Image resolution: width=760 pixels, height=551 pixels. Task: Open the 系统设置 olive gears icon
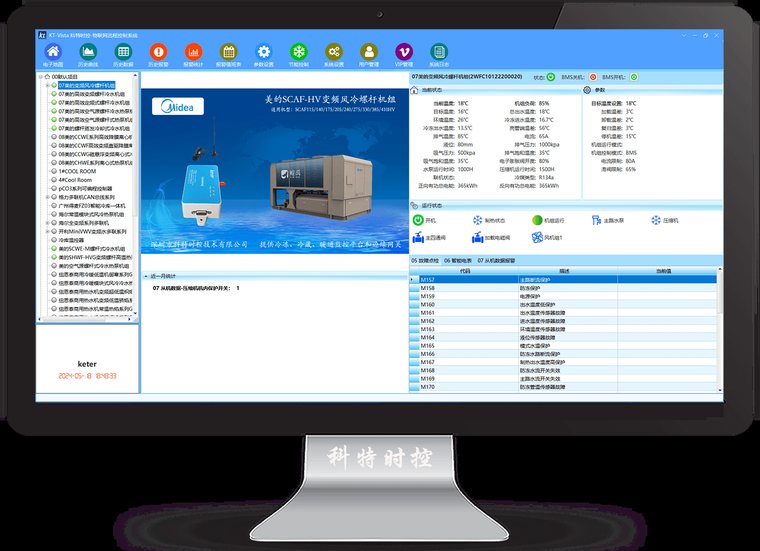pos(333,51)
